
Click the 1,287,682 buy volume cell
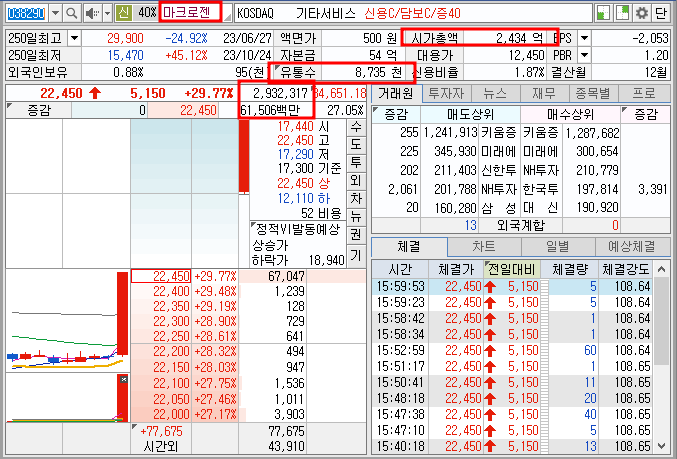coord(592,133)
